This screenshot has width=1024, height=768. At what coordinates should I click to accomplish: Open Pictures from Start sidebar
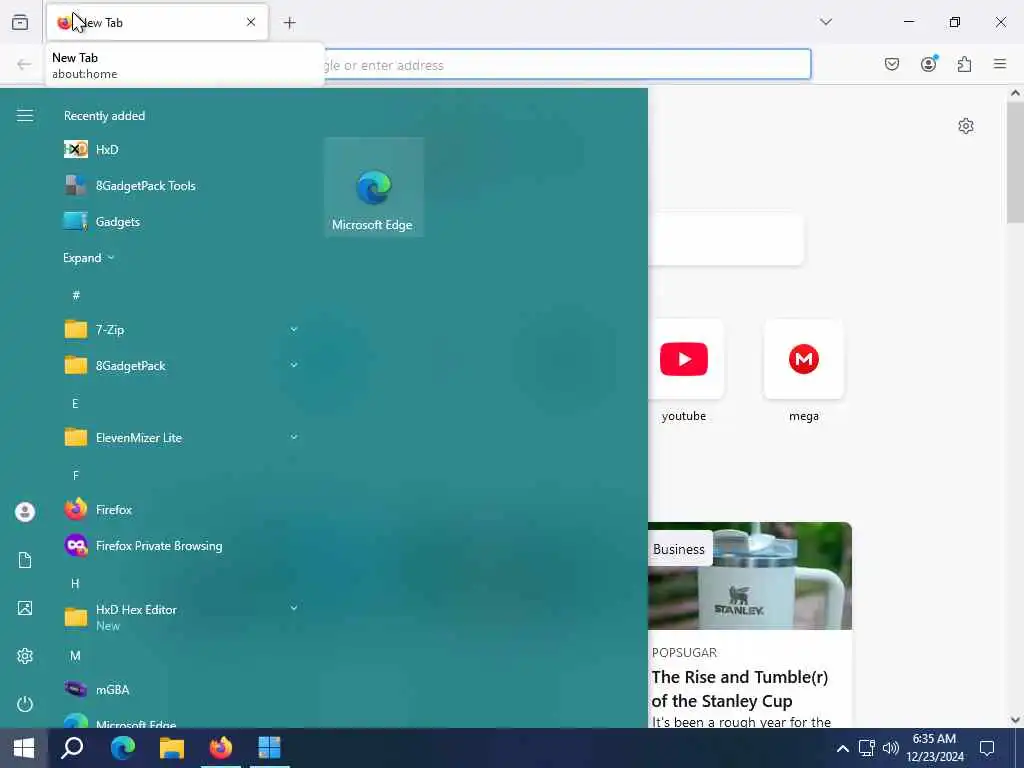tap(25, 608)
